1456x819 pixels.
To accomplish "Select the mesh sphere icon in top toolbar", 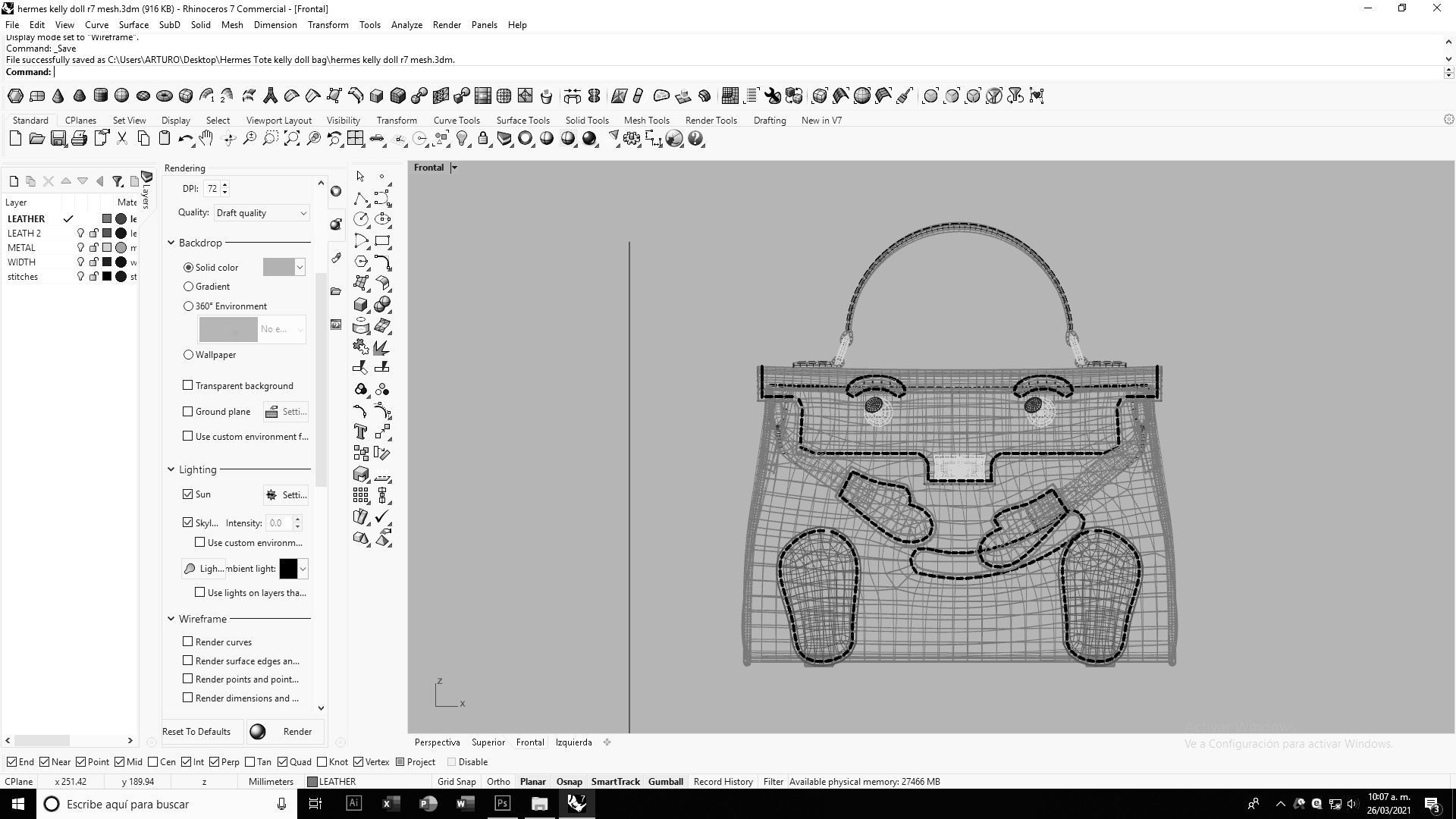I will pyautogui.click(x=121, y=96).
